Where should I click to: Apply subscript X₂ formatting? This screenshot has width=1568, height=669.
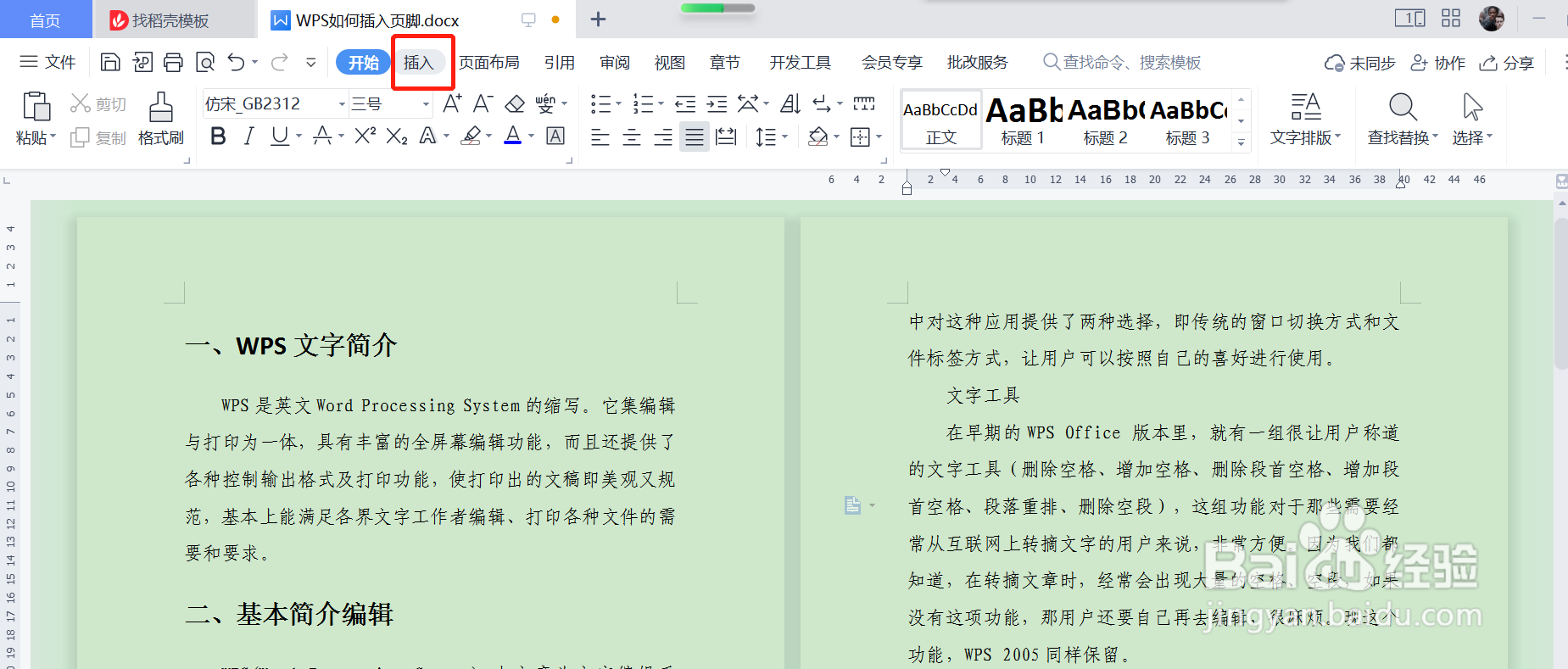397,136
